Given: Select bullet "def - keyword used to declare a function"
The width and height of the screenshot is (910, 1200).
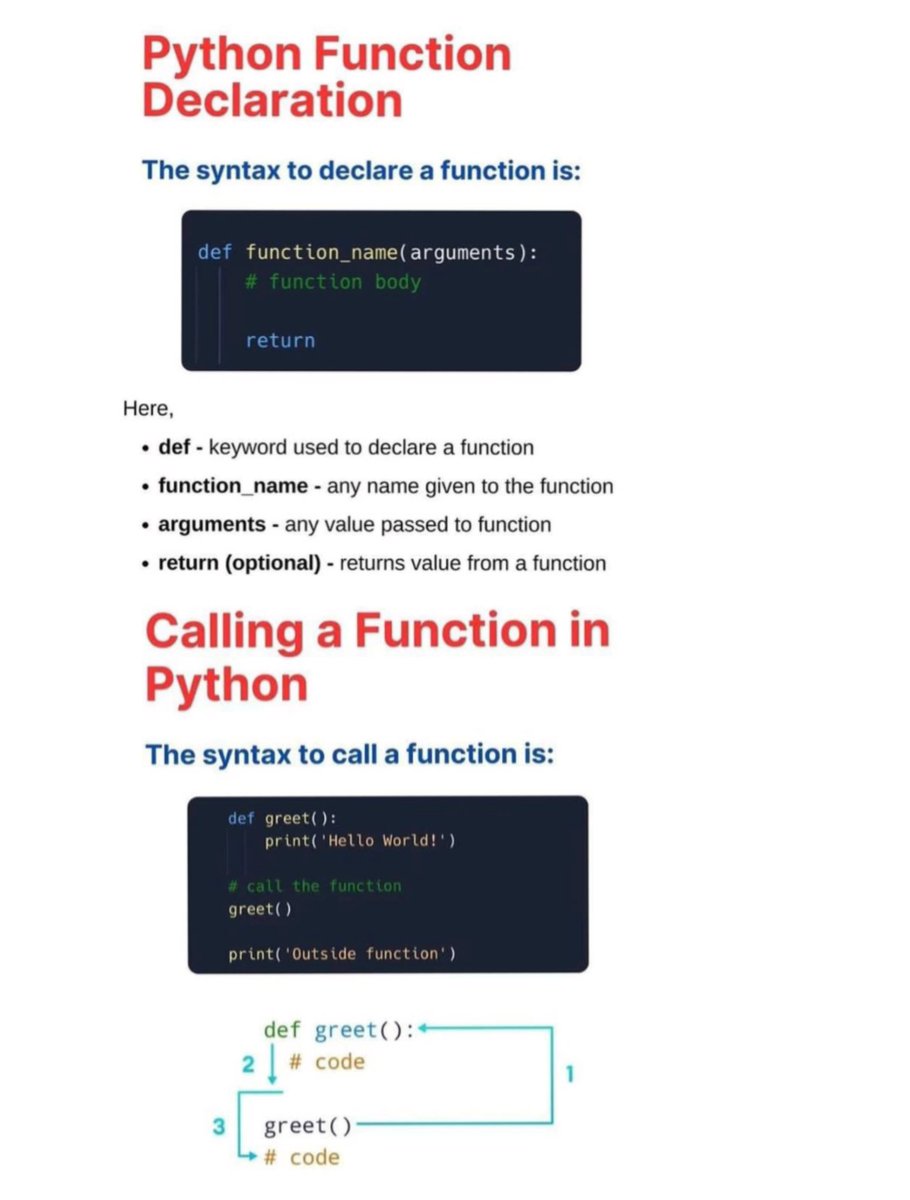Looking at the screenshot, I should coord(338,448).
